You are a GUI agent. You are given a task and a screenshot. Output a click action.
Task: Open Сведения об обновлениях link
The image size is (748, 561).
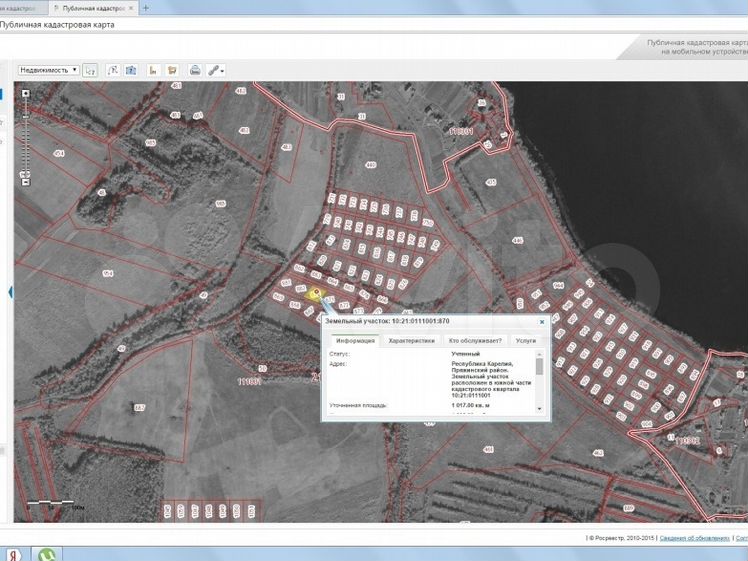pyautogui.click(x=694, y=538)
